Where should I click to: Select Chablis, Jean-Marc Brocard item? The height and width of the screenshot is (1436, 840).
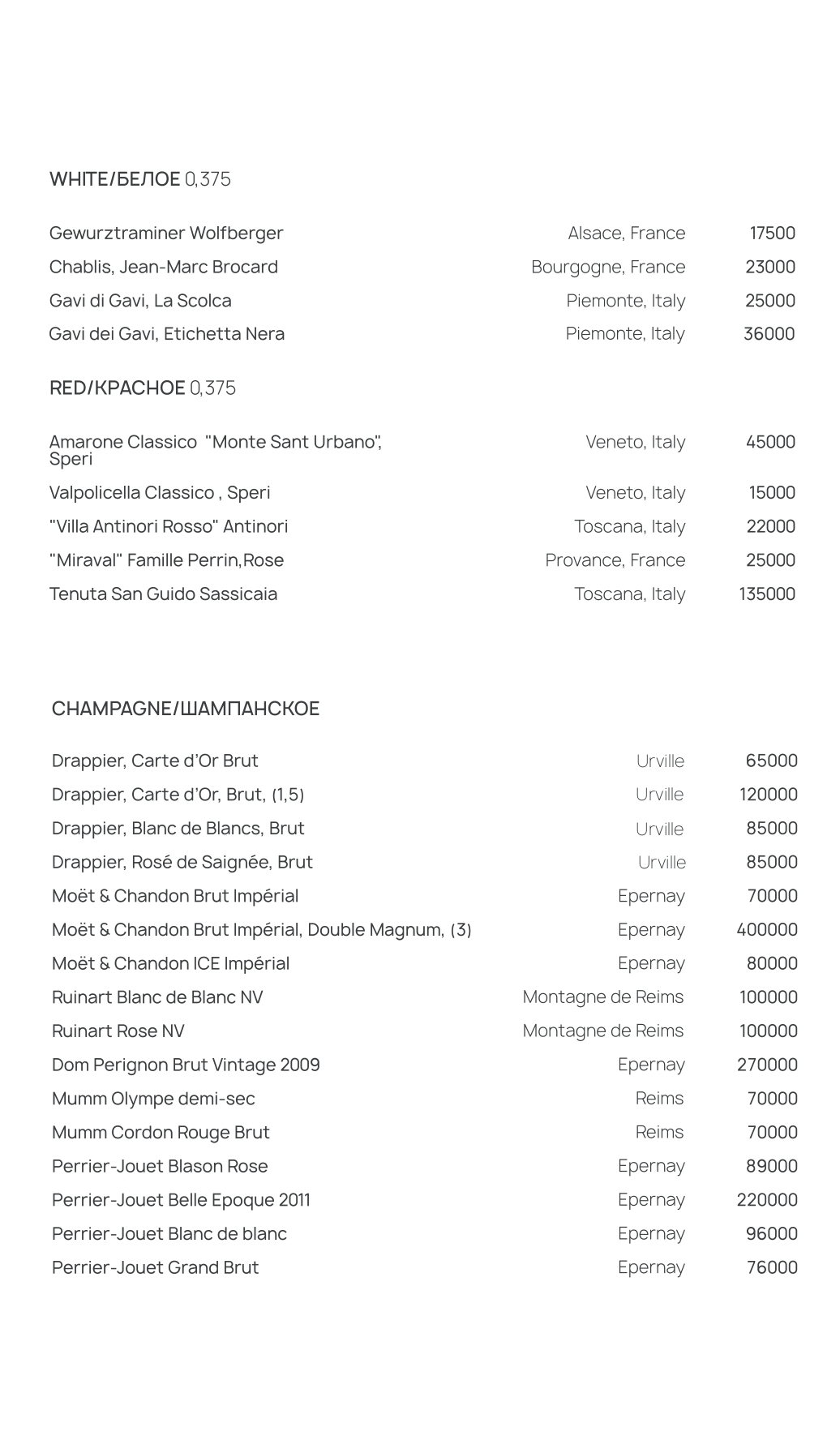click(164, 267)
